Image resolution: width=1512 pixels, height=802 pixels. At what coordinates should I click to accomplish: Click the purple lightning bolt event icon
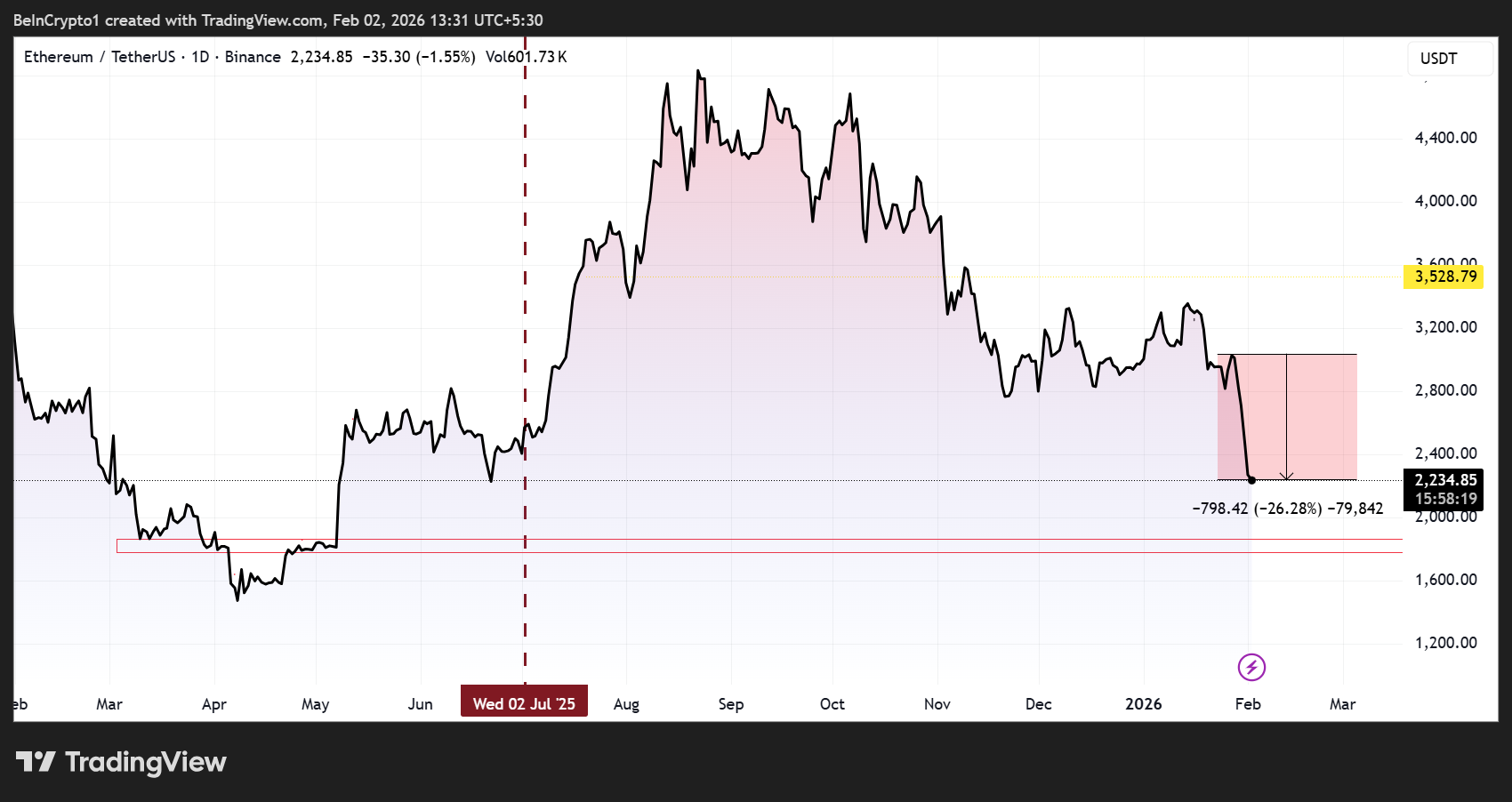[x=1251, y=667]
